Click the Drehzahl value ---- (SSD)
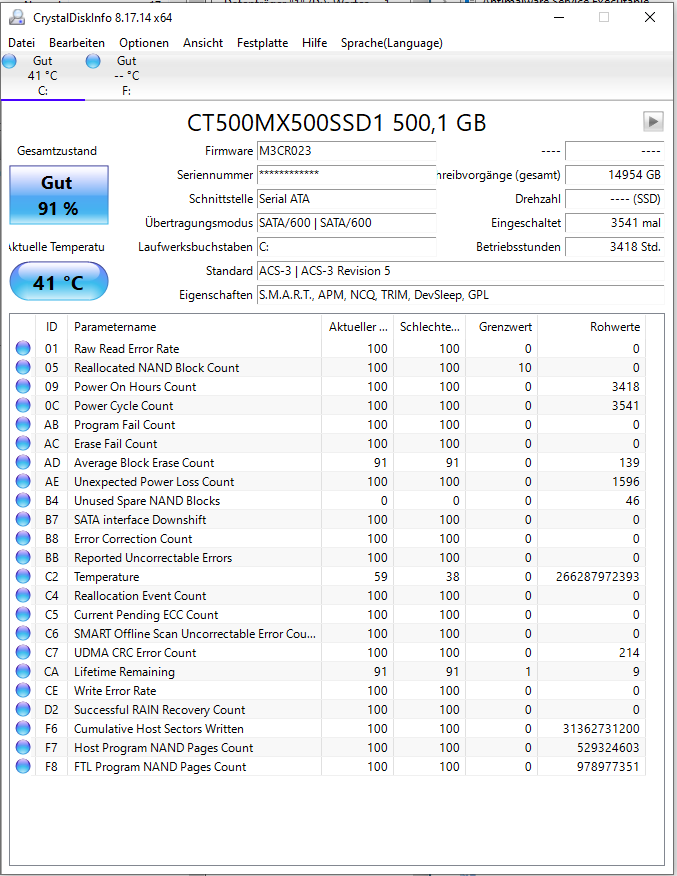This screenshot has width=677, height=876. coord(614,199)
